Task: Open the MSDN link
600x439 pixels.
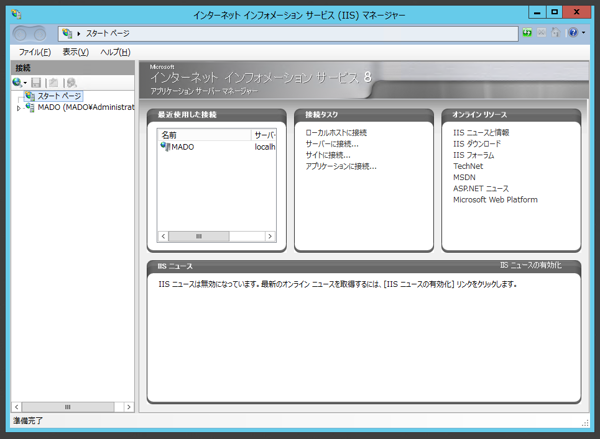Action: 464,177
